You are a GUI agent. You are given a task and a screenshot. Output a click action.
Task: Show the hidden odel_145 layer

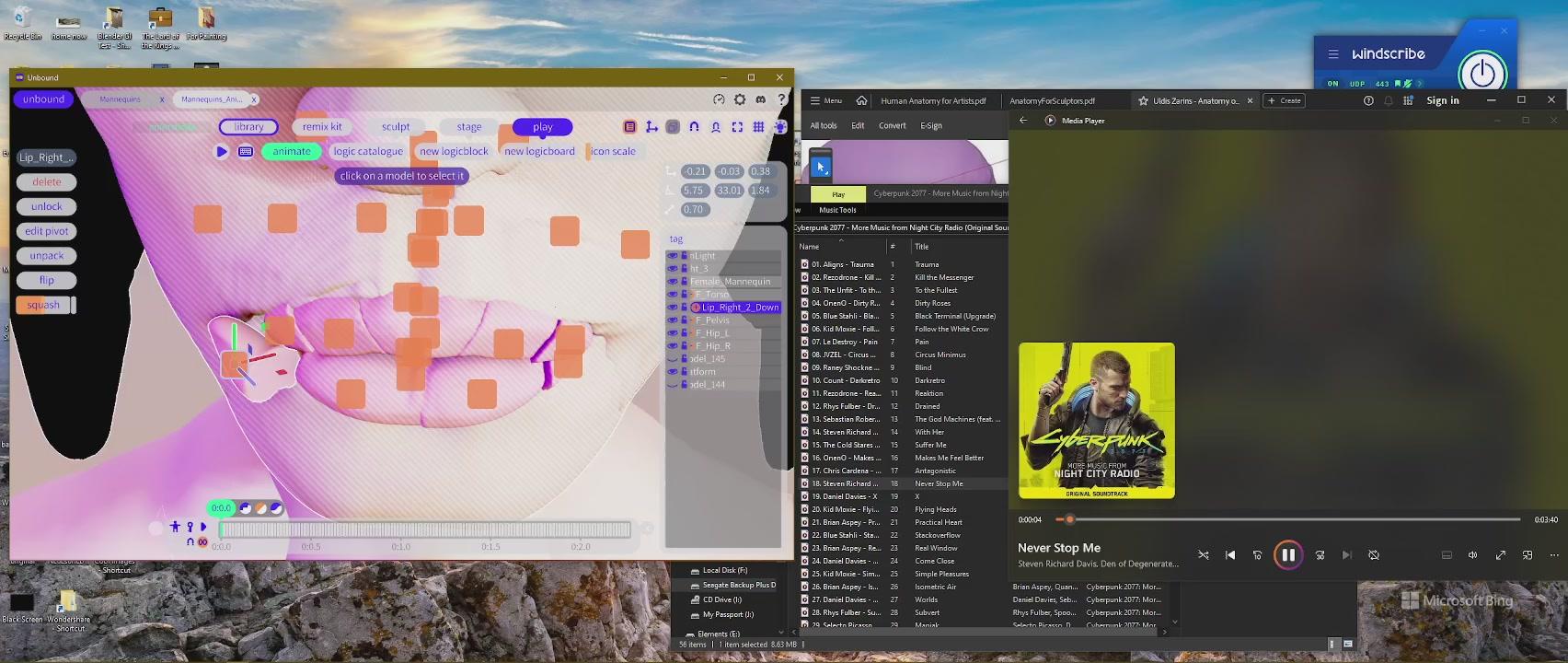(x=673, y=359)
